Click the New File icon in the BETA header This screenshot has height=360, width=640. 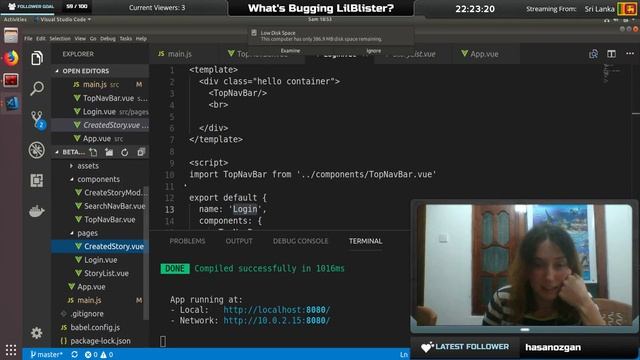coord(93,152)
